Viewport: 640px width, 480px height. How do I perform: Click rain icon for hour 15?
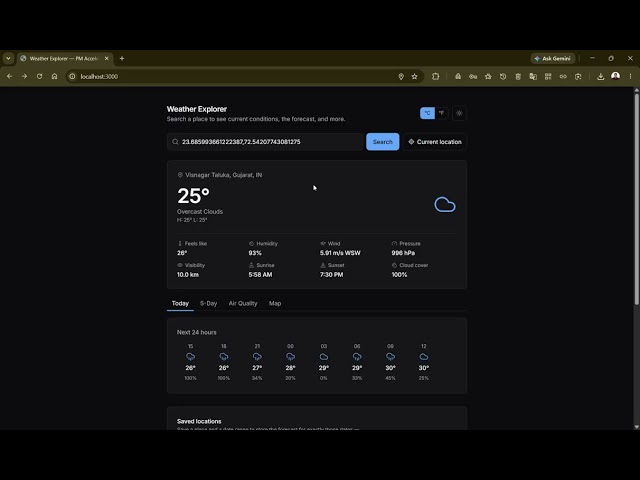pyautogui.click(x=190, y=357)
